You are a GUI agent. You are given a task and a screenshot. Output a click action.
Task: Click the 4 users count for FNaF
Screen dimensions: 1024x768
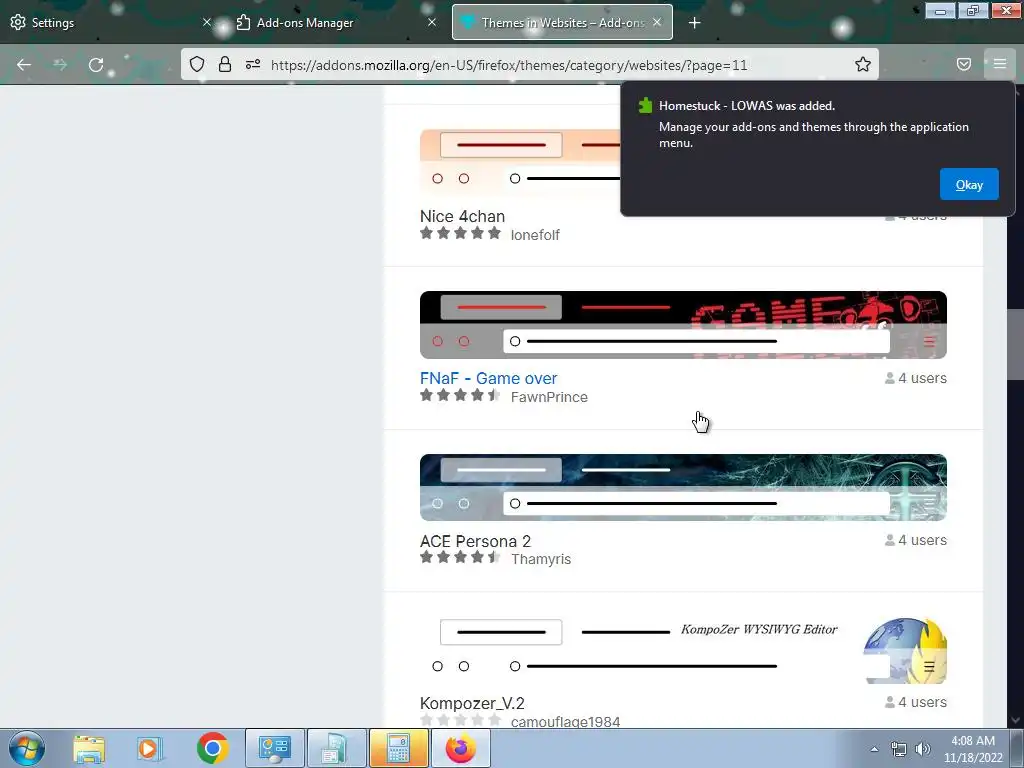click(x=916, y=378)
